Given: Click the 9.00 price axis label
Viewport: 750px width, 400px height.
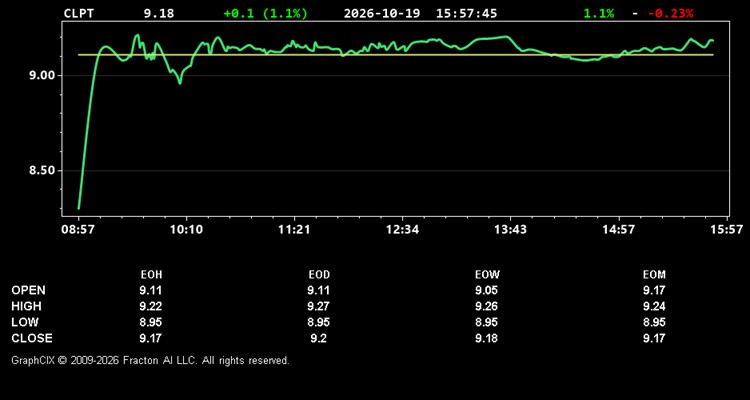Looking at the screenshot, I should 43,76.
